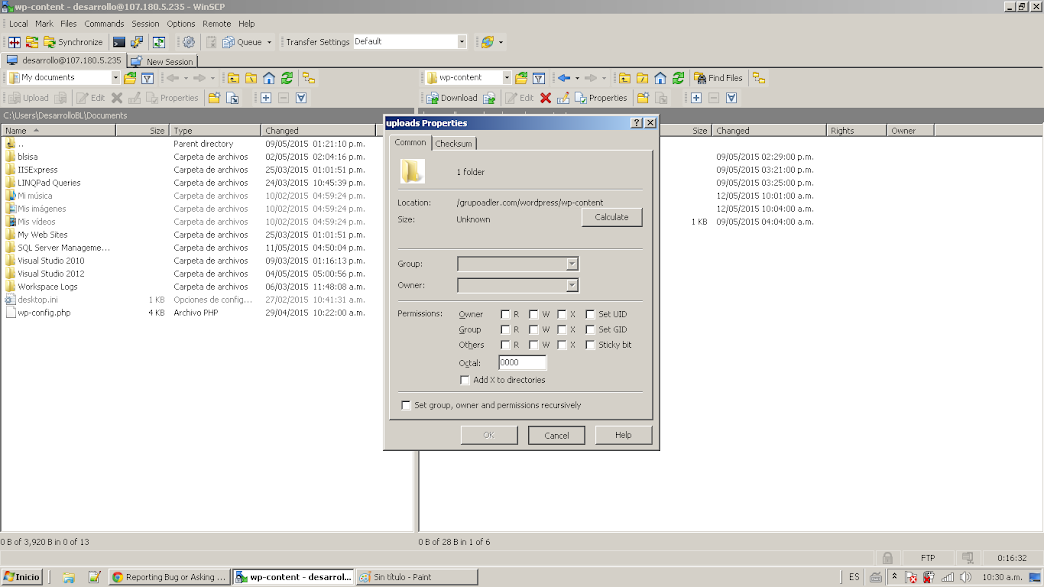
Task: Check 'Add X to directories' option
Action: [465, 380]
